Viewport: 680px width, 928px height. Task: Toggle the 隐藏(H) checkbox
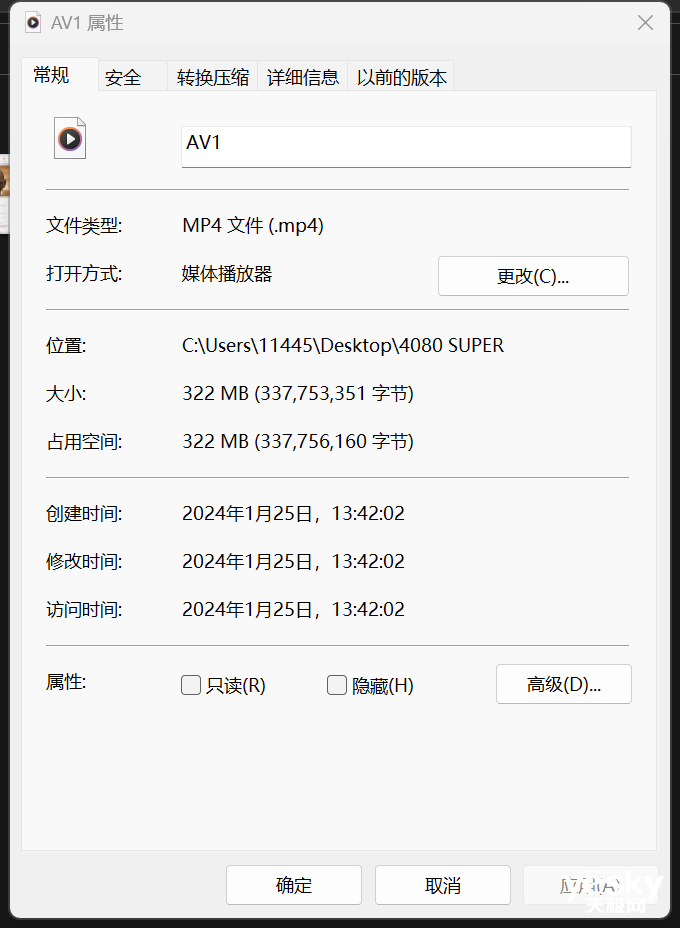click(x=337, y=685)
